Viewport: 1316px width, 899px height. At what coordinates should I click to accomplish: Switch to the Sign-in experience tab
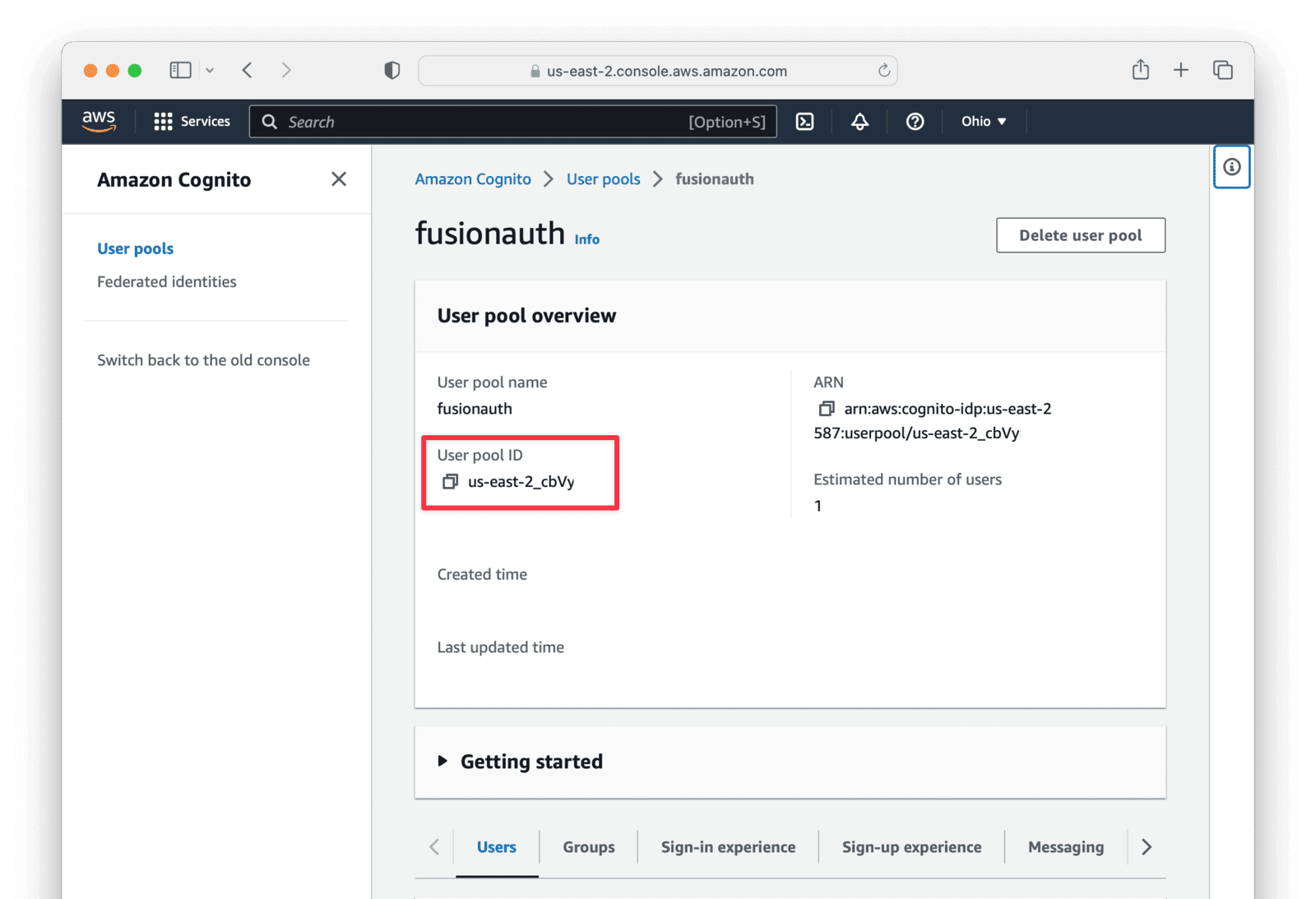pos(728,847)
